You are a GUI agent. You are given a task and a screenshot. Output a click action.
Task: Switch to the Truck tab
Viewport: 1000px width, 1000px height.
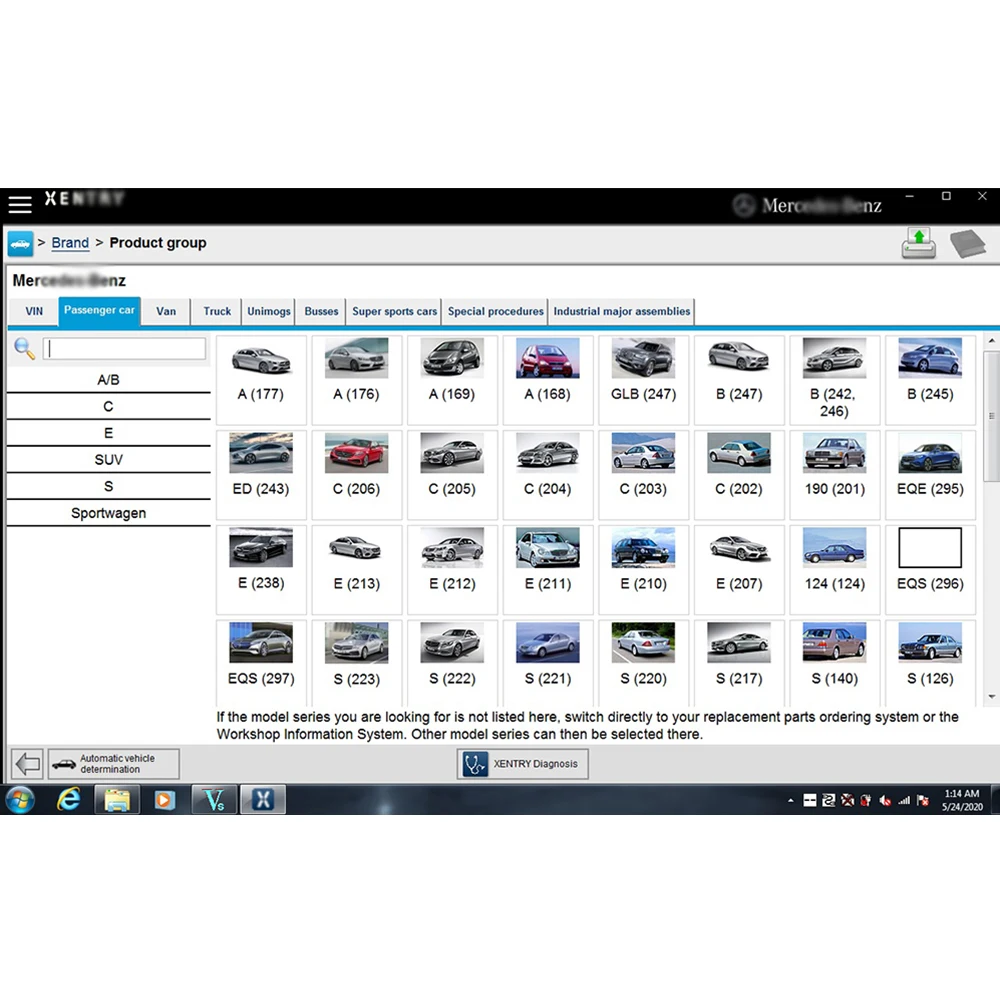click(217, 311)
